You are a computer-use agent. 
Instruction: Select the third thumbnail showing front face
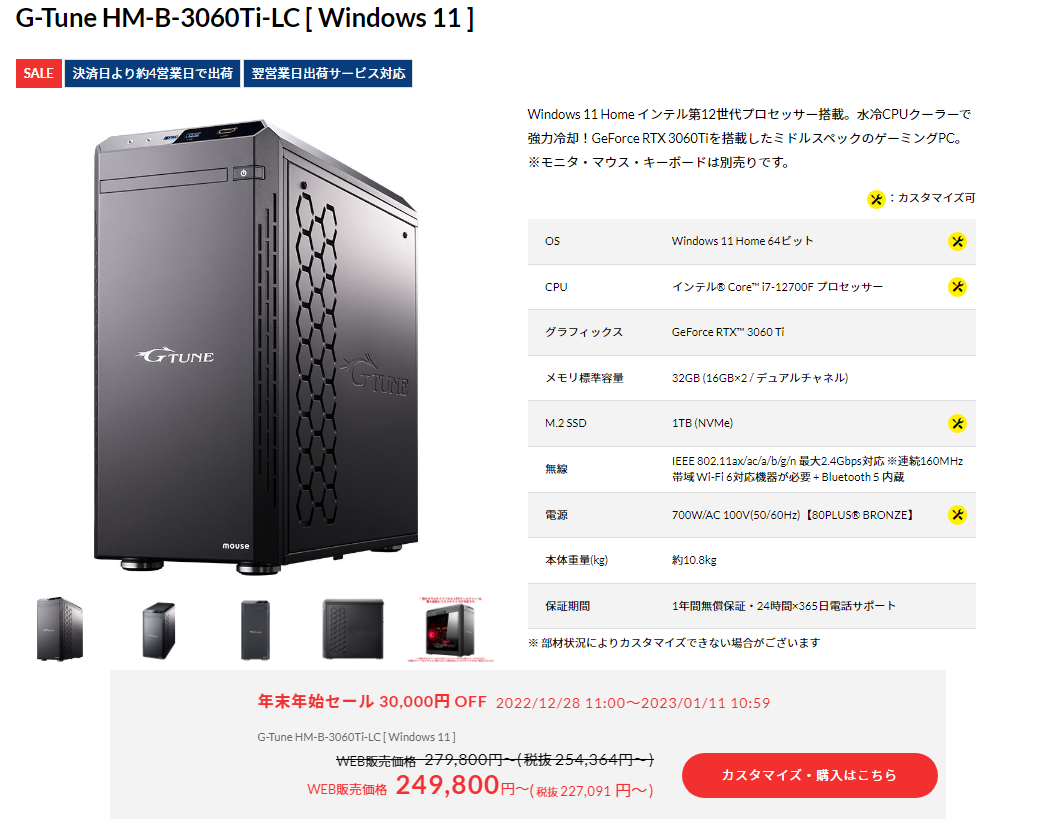tap(255, 630)
